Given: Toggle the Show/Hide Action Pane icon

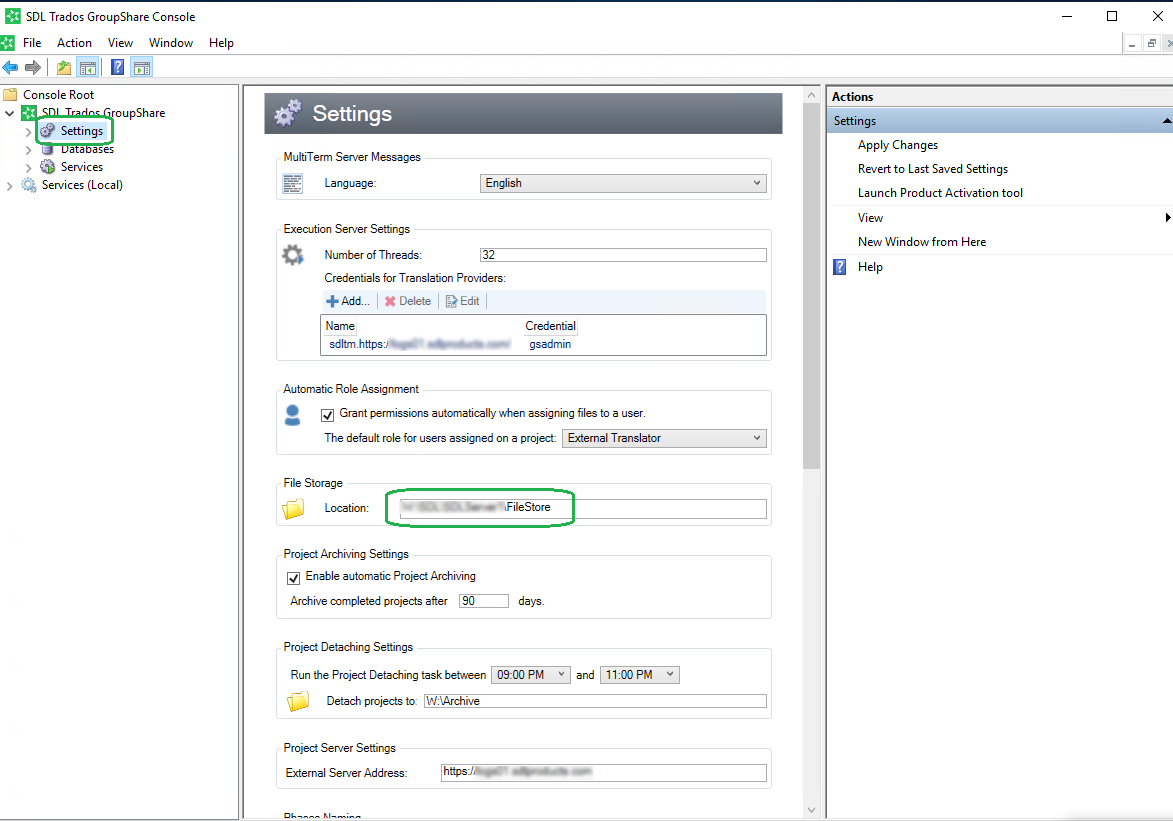Looking at the screenshot, I should click(x=141, y=68).
